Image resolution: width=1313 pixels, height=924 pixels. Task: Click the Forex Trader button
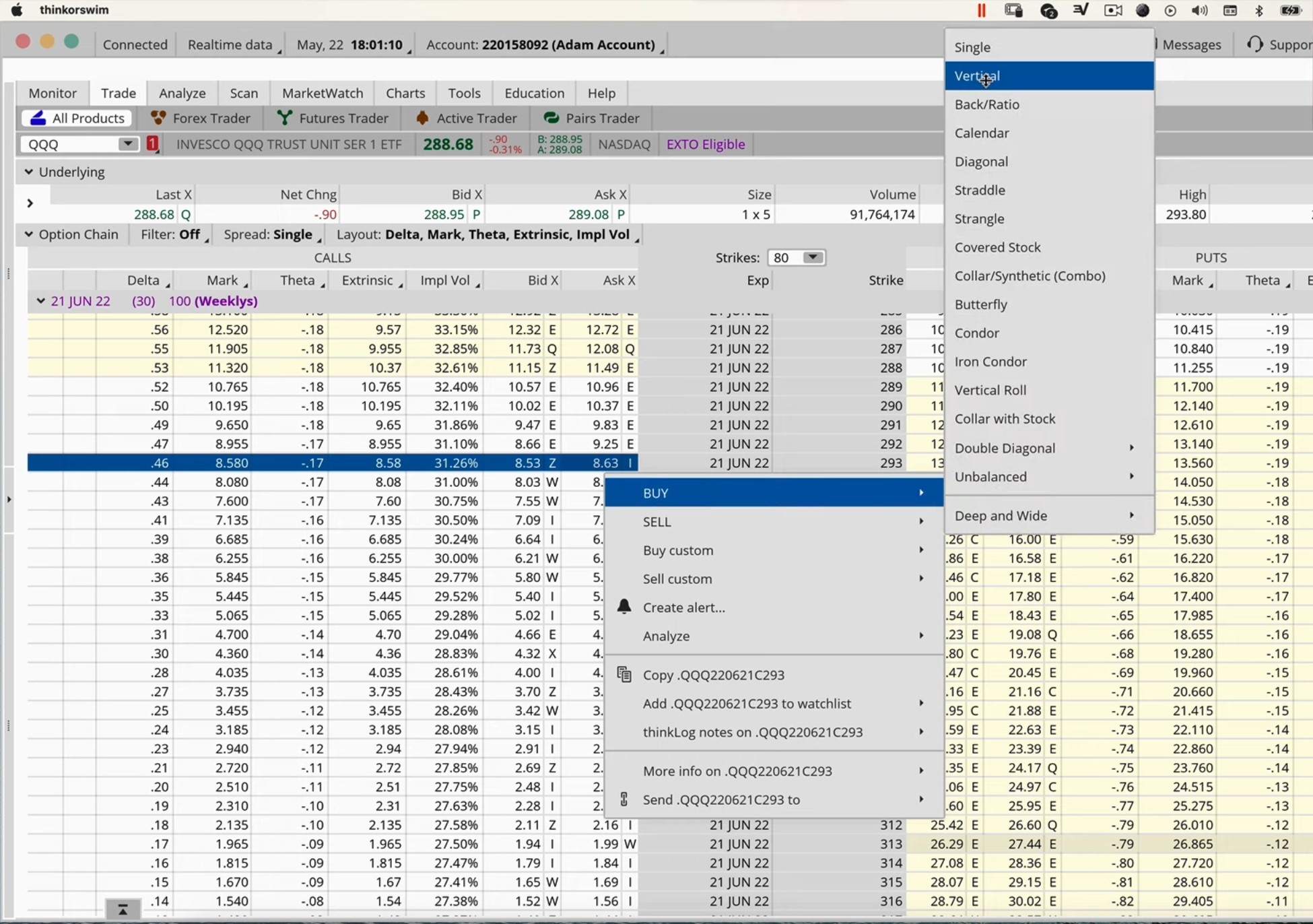coord(201,118)
